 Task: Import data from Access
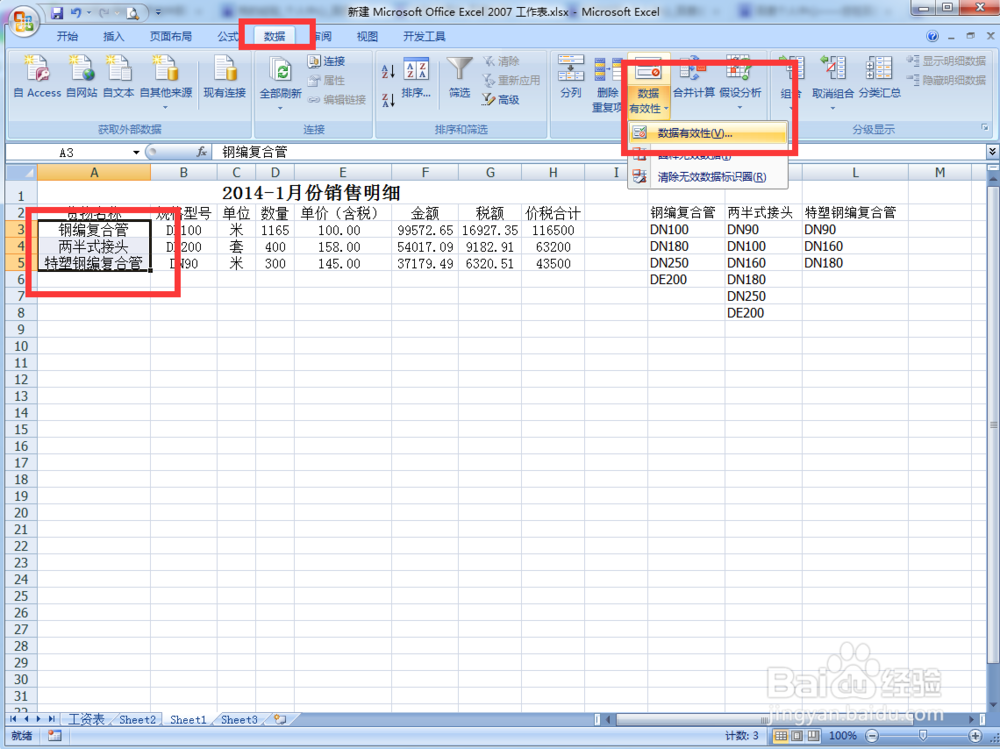[x=38, y=77]
